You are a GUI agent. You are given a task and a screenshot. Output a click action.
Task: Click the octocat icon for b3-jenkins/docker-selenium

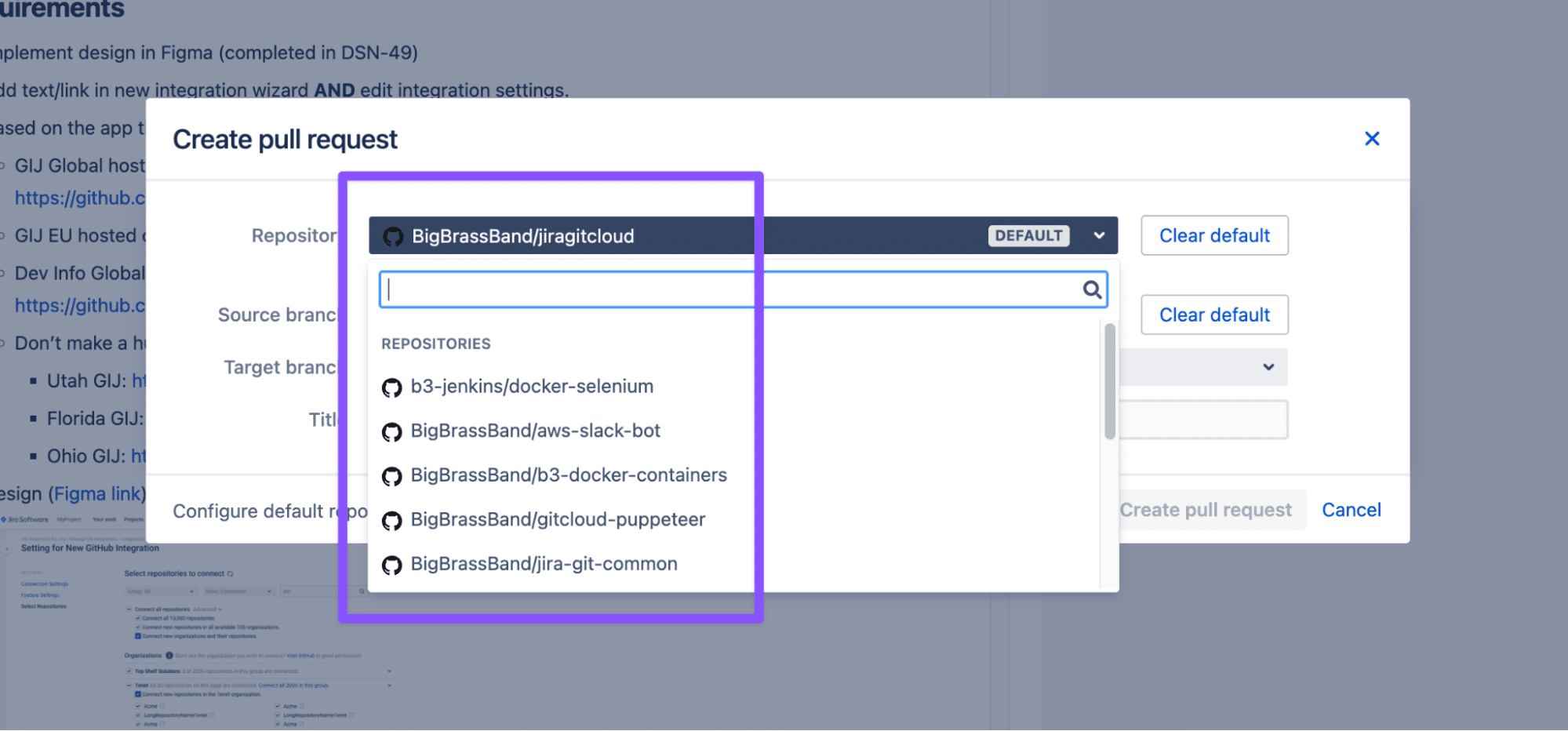pyautogui.click(x=392, y=387)
